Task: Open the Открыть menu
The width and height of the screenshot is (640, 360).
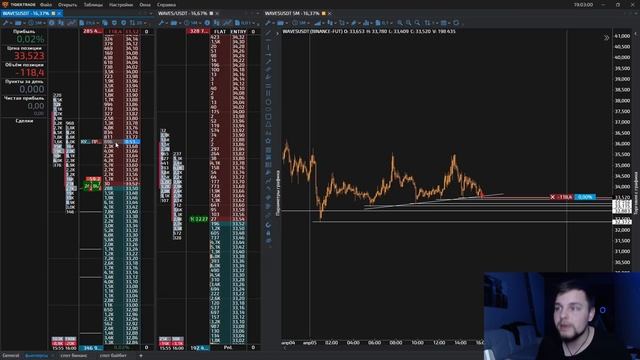Action: 67,5
